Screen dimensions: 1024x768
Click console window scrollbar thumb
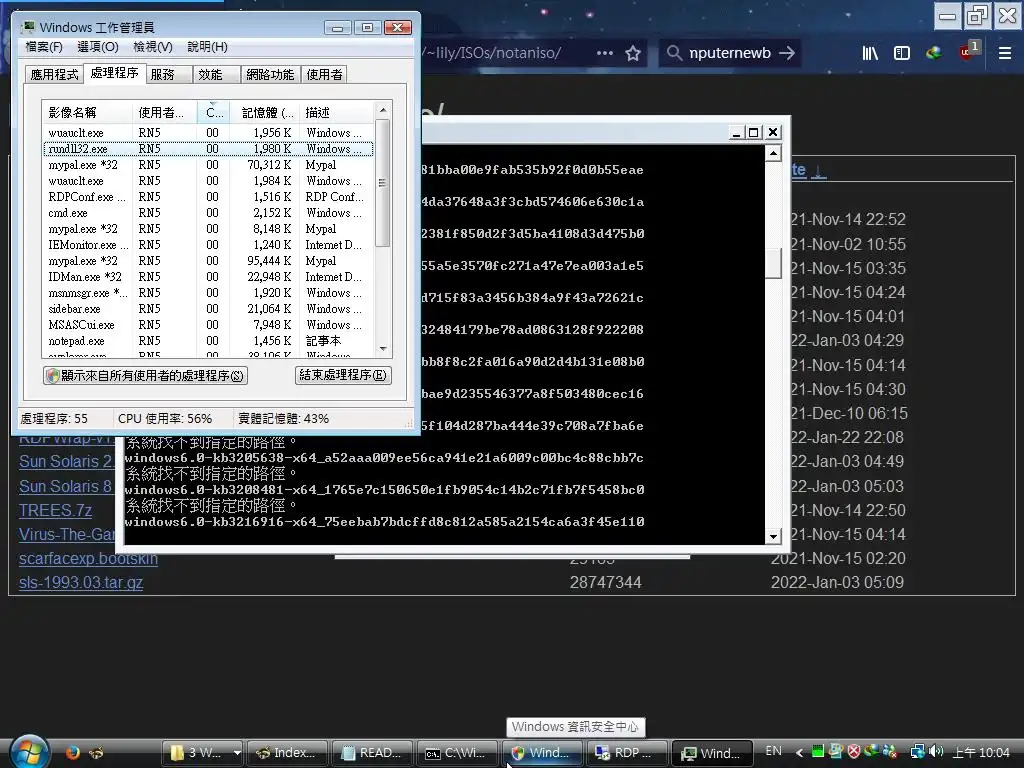click(x=773, y=263)
